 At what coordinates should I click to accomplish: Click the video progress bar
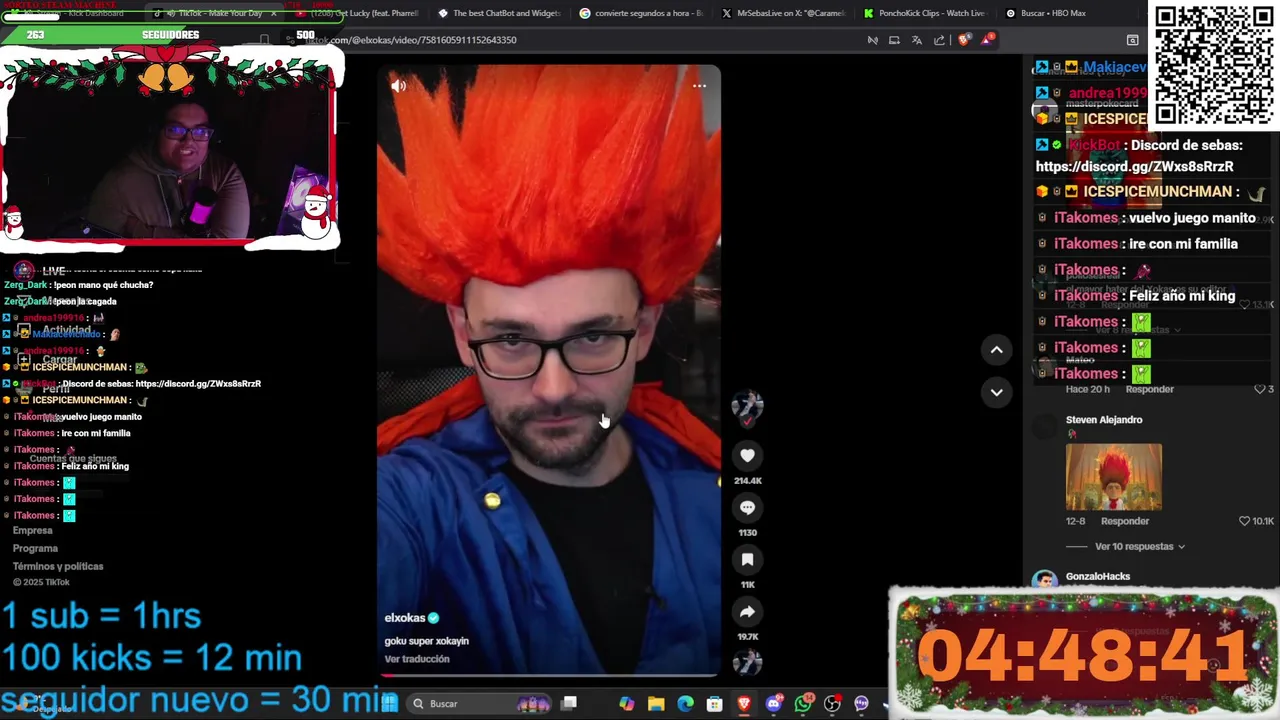click(x=548, y=675)
